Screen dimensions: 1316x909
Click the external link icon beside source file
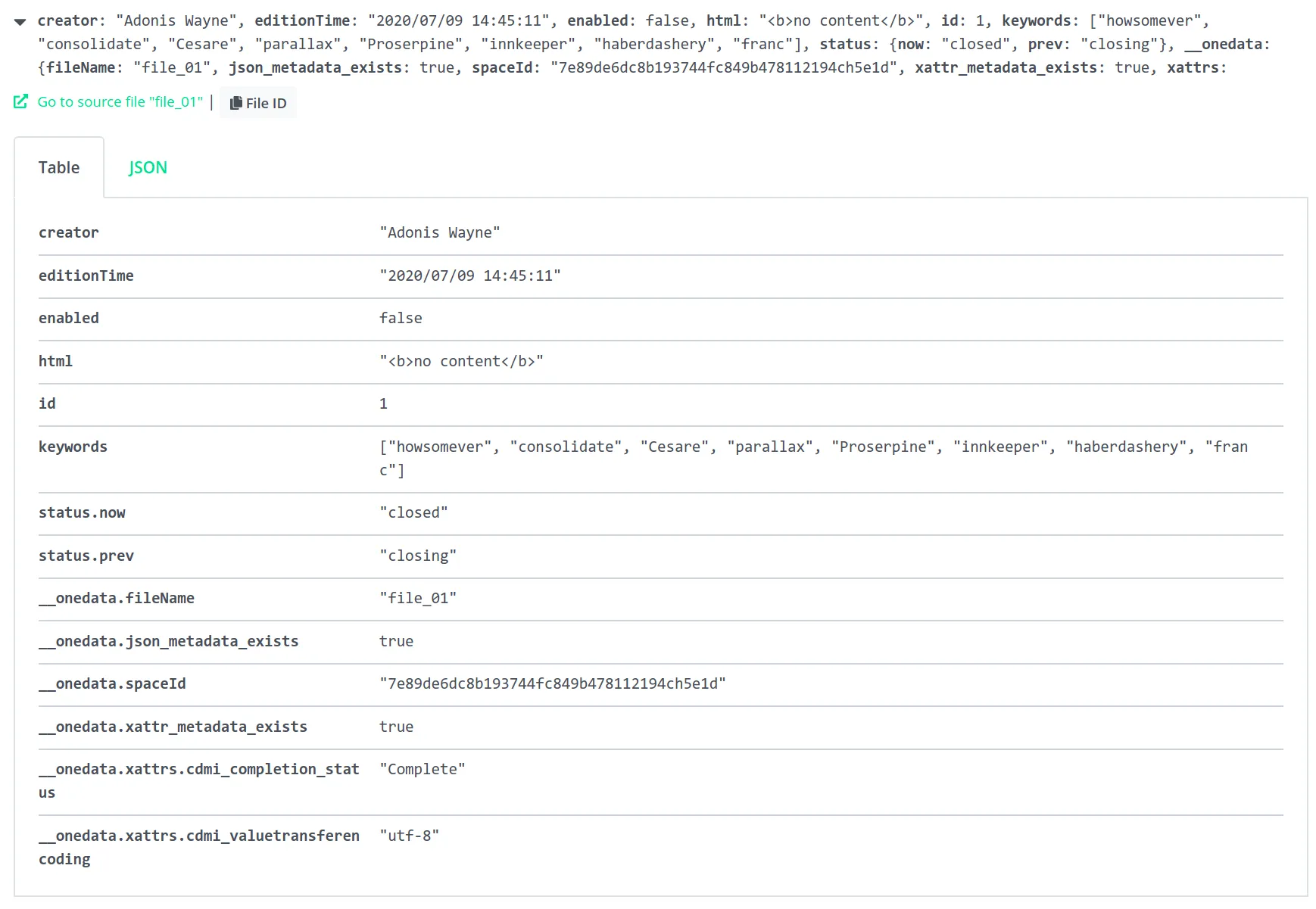pos(21,101)
